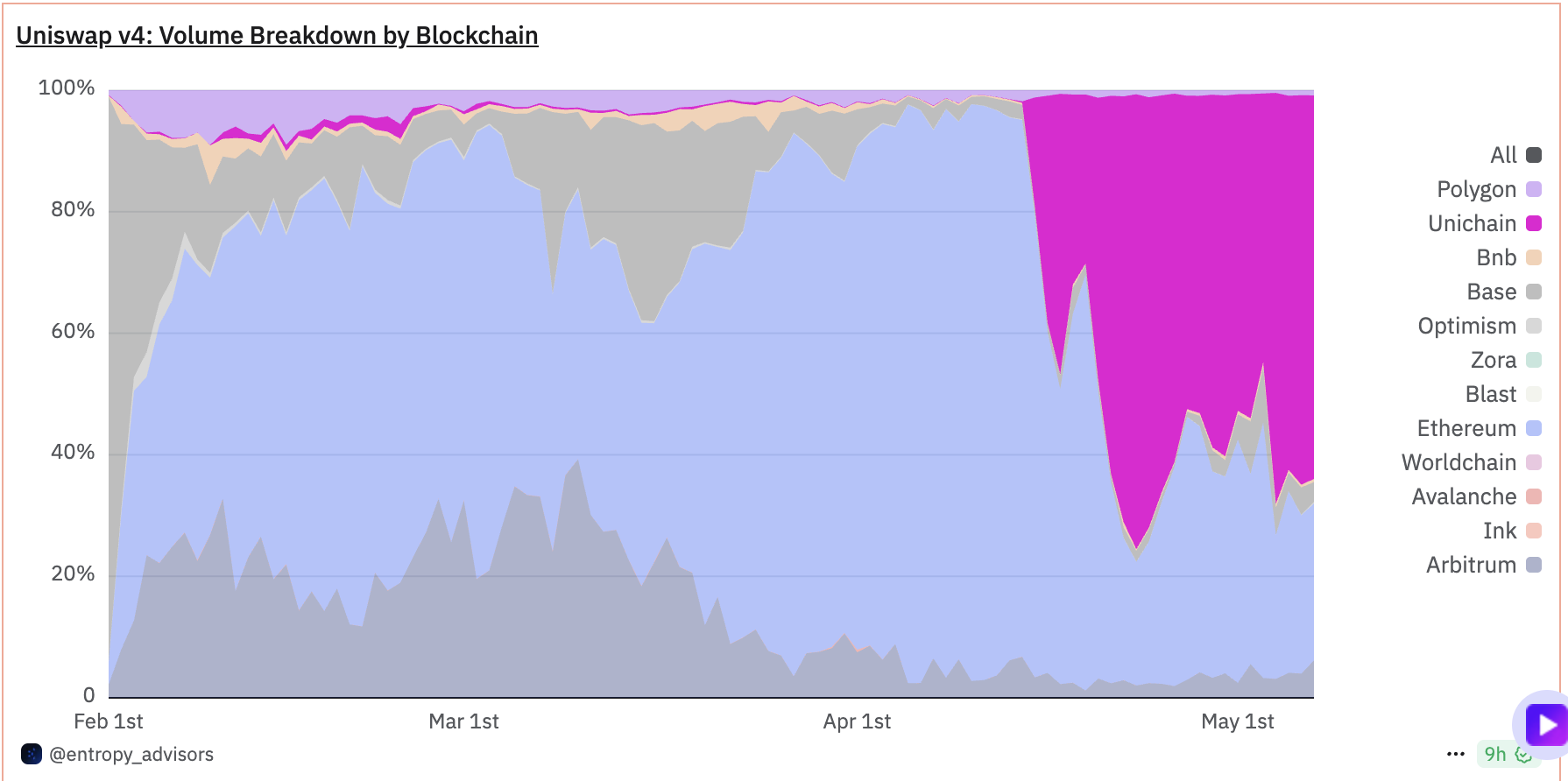Select the Optimism legend label
This screenshot has width=1568, height=781.
[1466, 326]
